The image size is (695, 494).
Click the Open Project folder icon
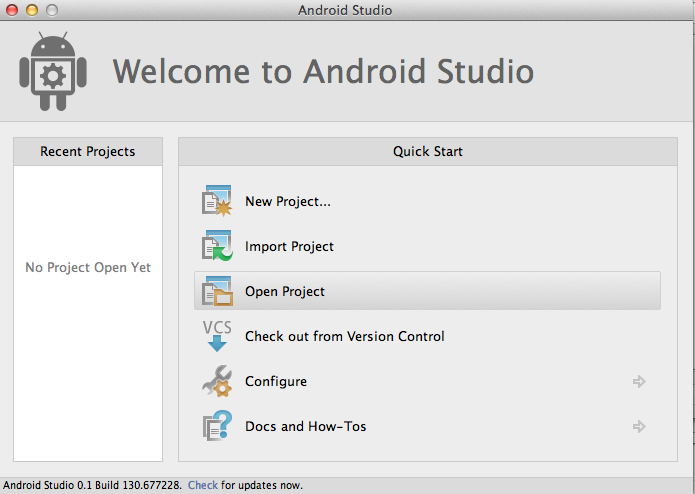[x=217, y=291]
